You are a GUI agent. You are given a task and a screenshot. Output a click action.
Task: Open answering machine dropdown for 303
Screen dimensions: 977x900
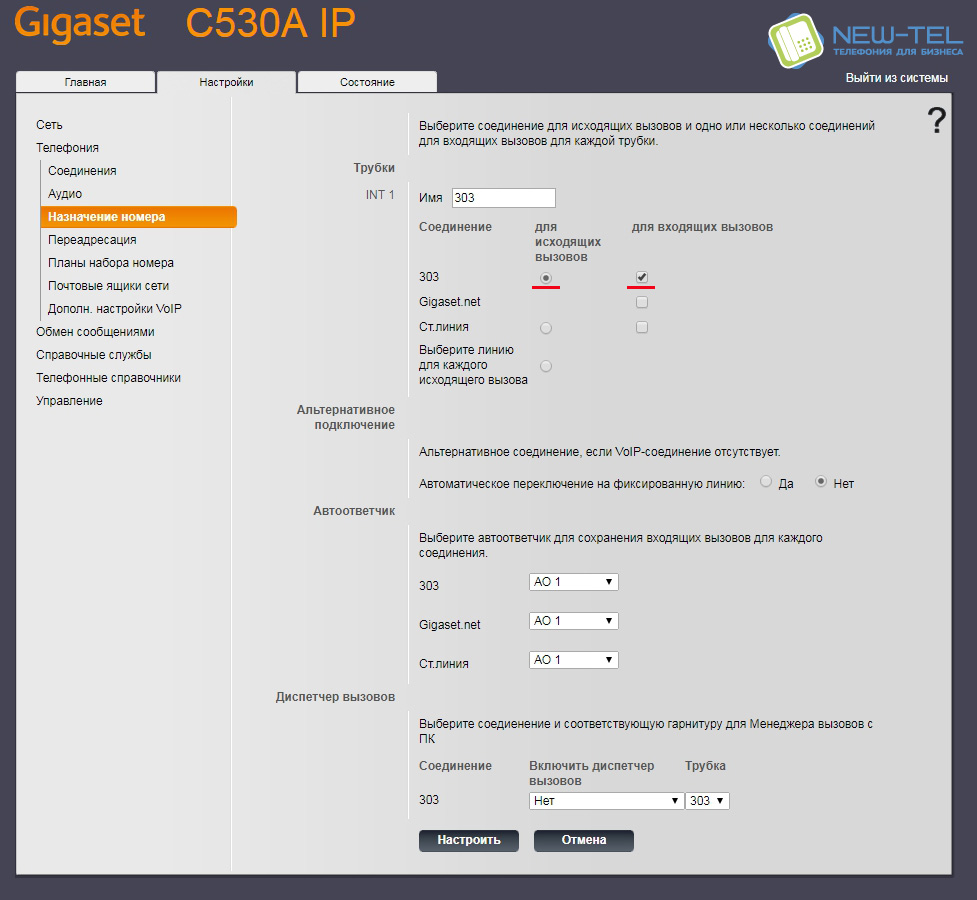tap(573, 582)
